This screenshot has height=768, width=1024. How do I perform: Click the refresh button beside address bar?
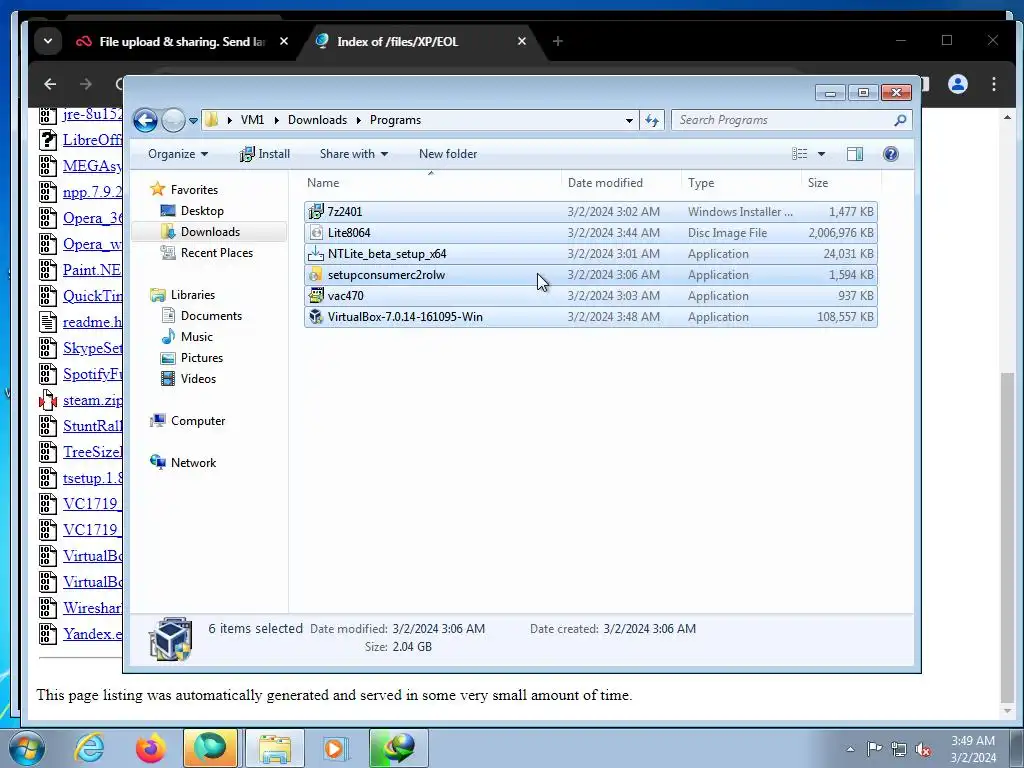pos(652,120)
